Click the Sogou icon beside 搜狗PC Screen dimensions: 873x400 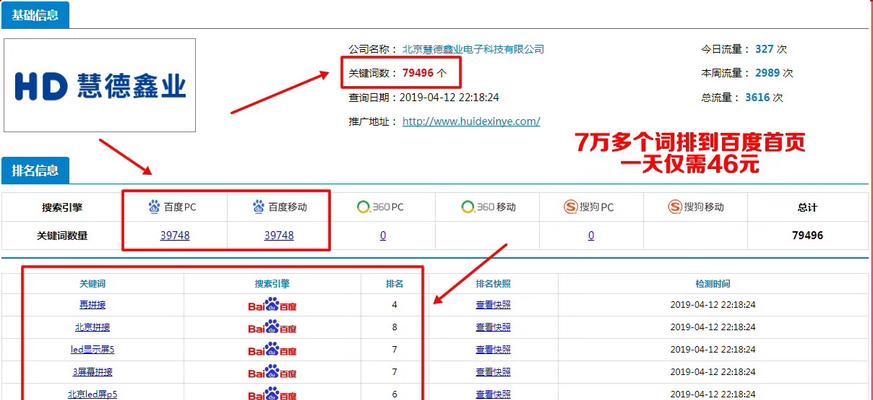(571, 207)
